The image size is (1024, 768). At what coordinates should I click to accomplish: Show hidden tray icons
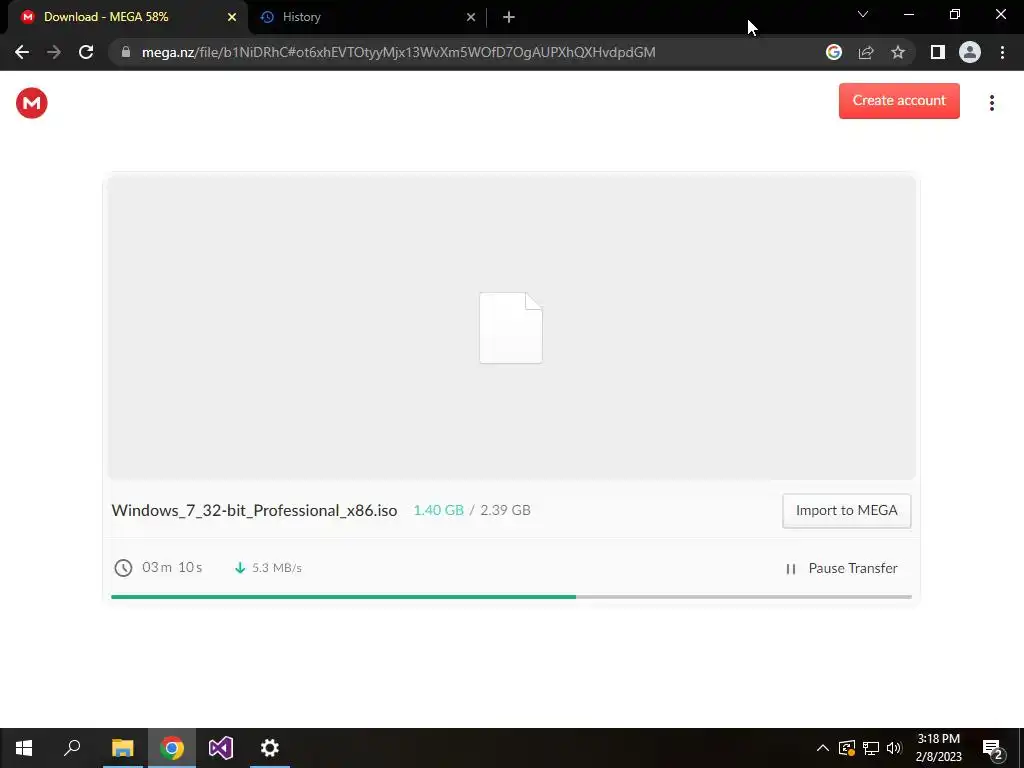tap(823, 748)
